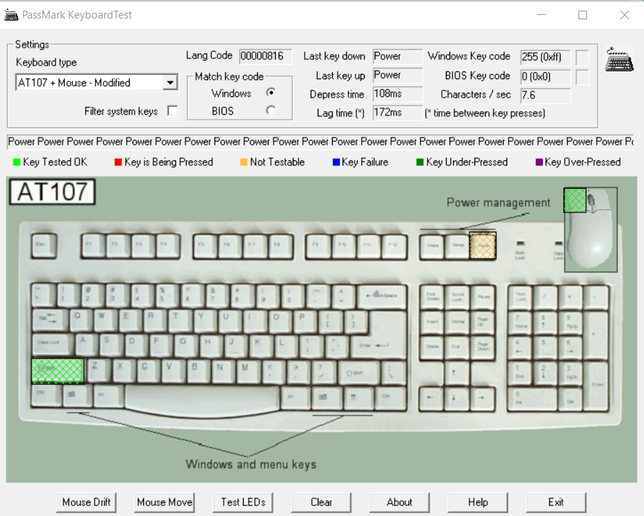This screenshot has width=644, height=516.
Task: Click the Print Screen key
Action: pyautogui.click(x=432, y=298)
